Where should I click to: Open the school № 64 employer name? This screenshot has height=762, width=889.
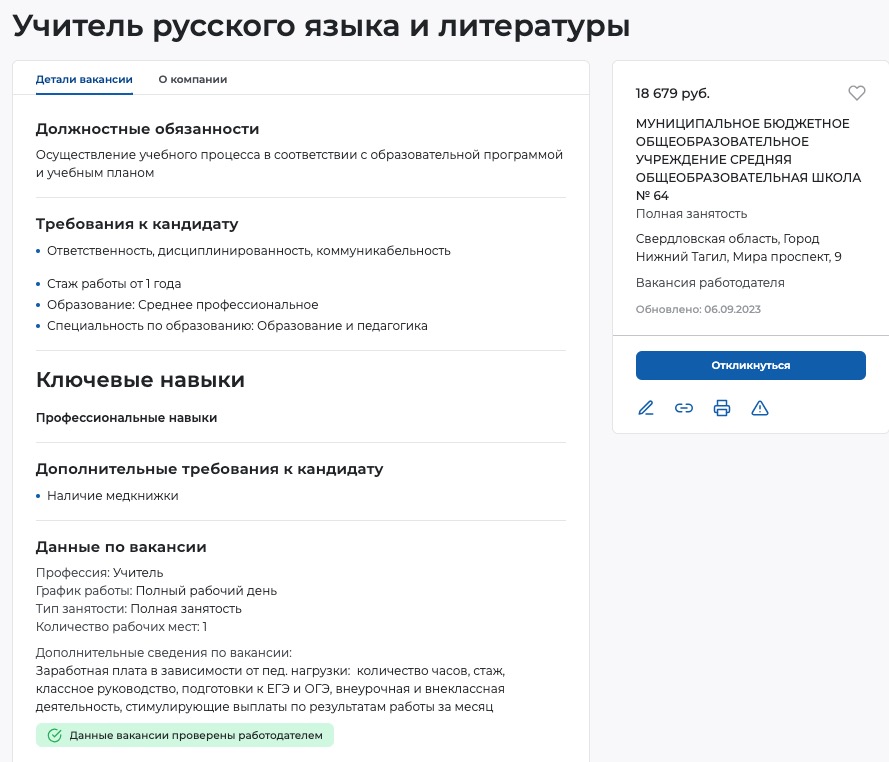(x=742, y=159)
